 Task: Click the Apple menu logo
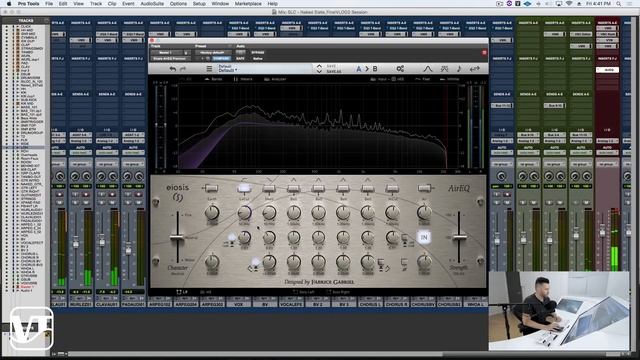9,4
